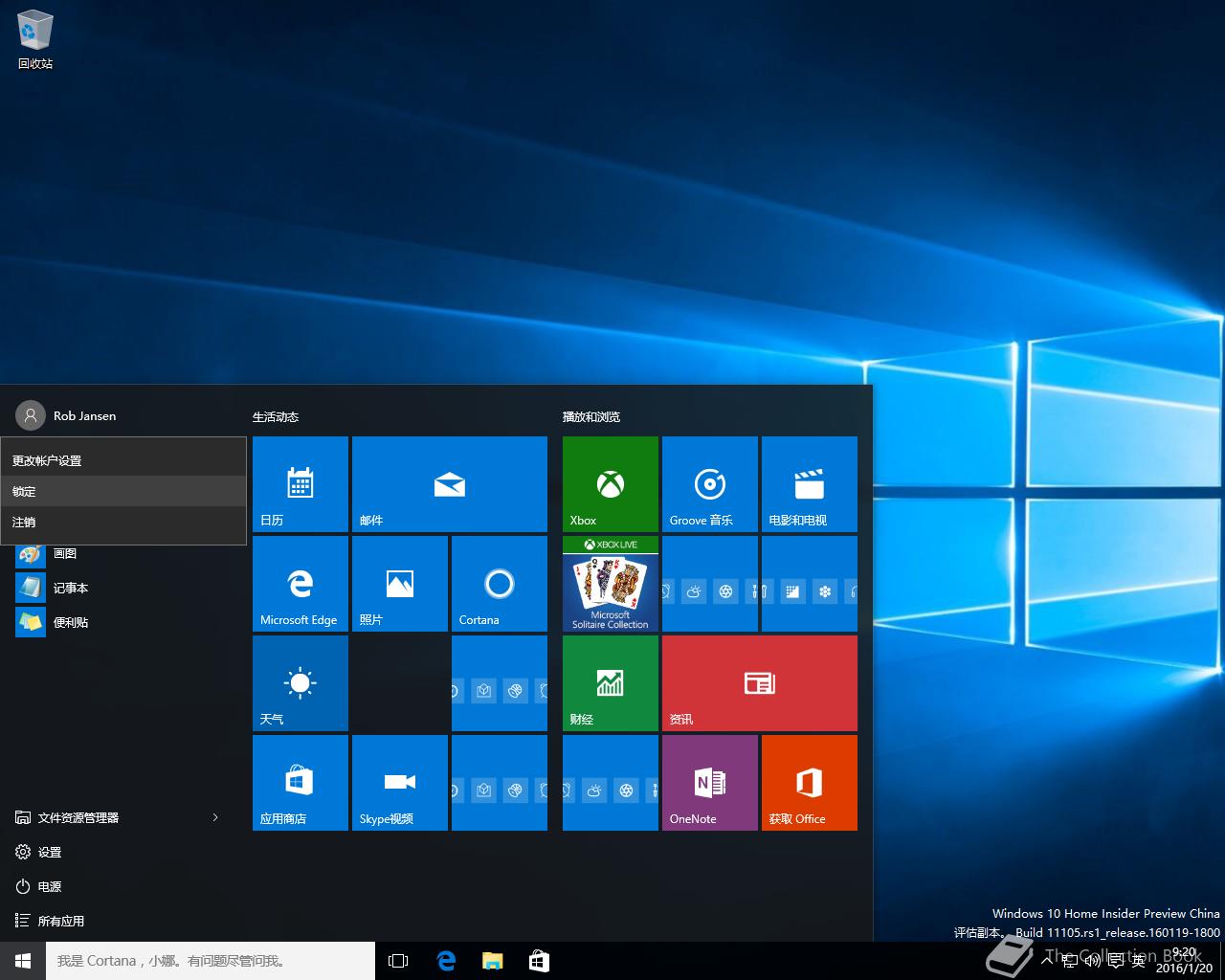Open 记事本 Notepad from app list

122,588
